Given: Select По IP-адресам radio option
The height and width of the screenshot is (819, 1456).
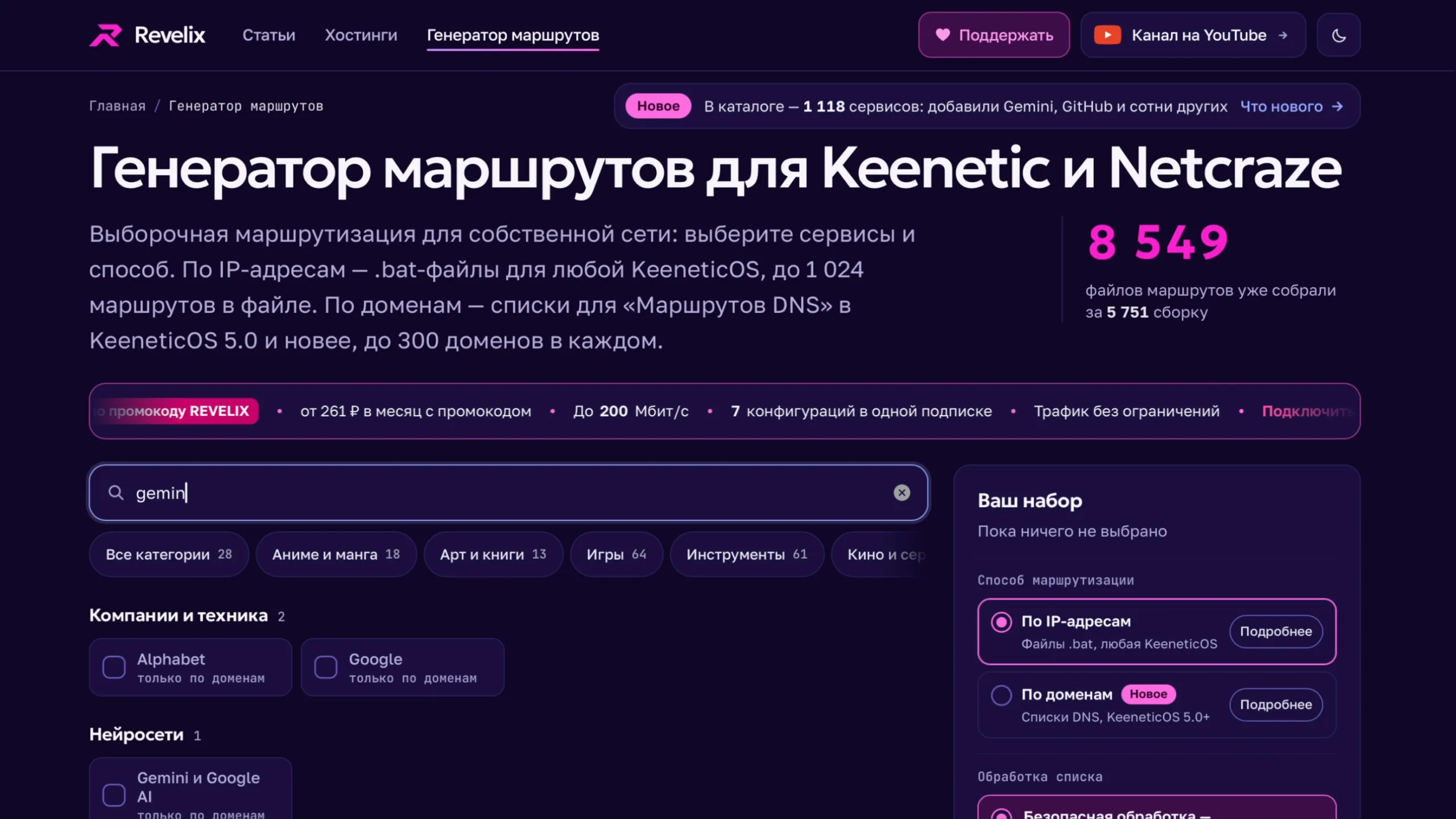Looking at the screenshot, I should 1002,622.
